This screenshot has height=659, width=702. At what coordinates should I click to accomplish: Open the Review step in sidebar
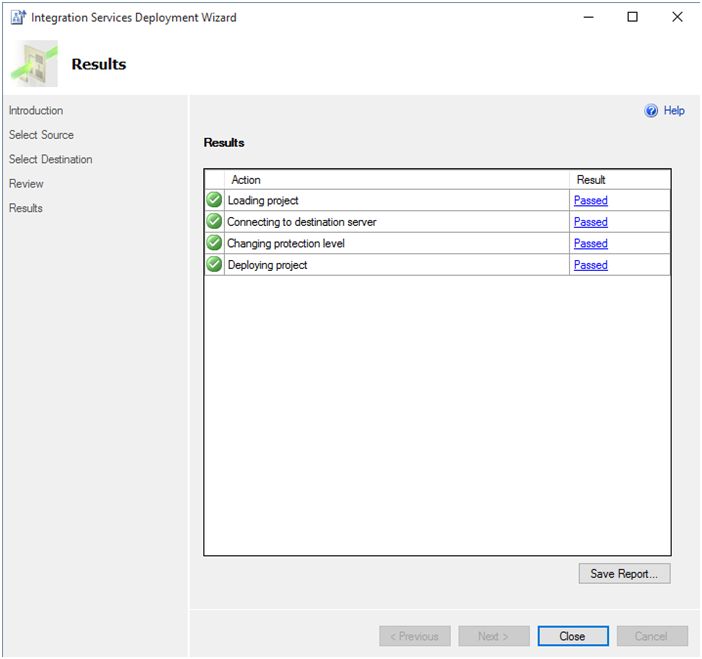pyautogui.click(x=26, y=184)
